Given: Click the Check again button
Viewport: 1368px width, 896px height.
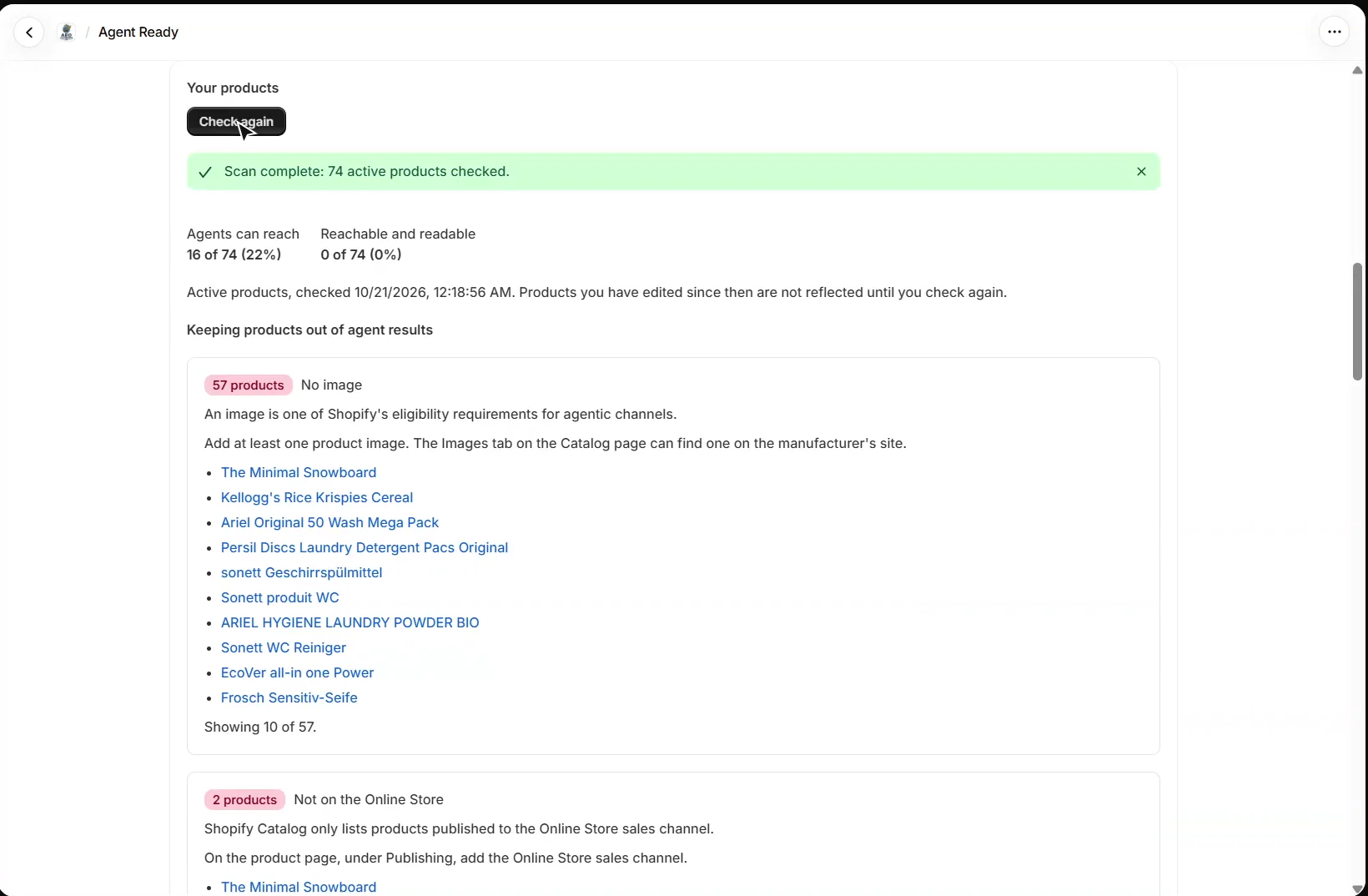Looking at the screenshot, I should coord(236,122).
